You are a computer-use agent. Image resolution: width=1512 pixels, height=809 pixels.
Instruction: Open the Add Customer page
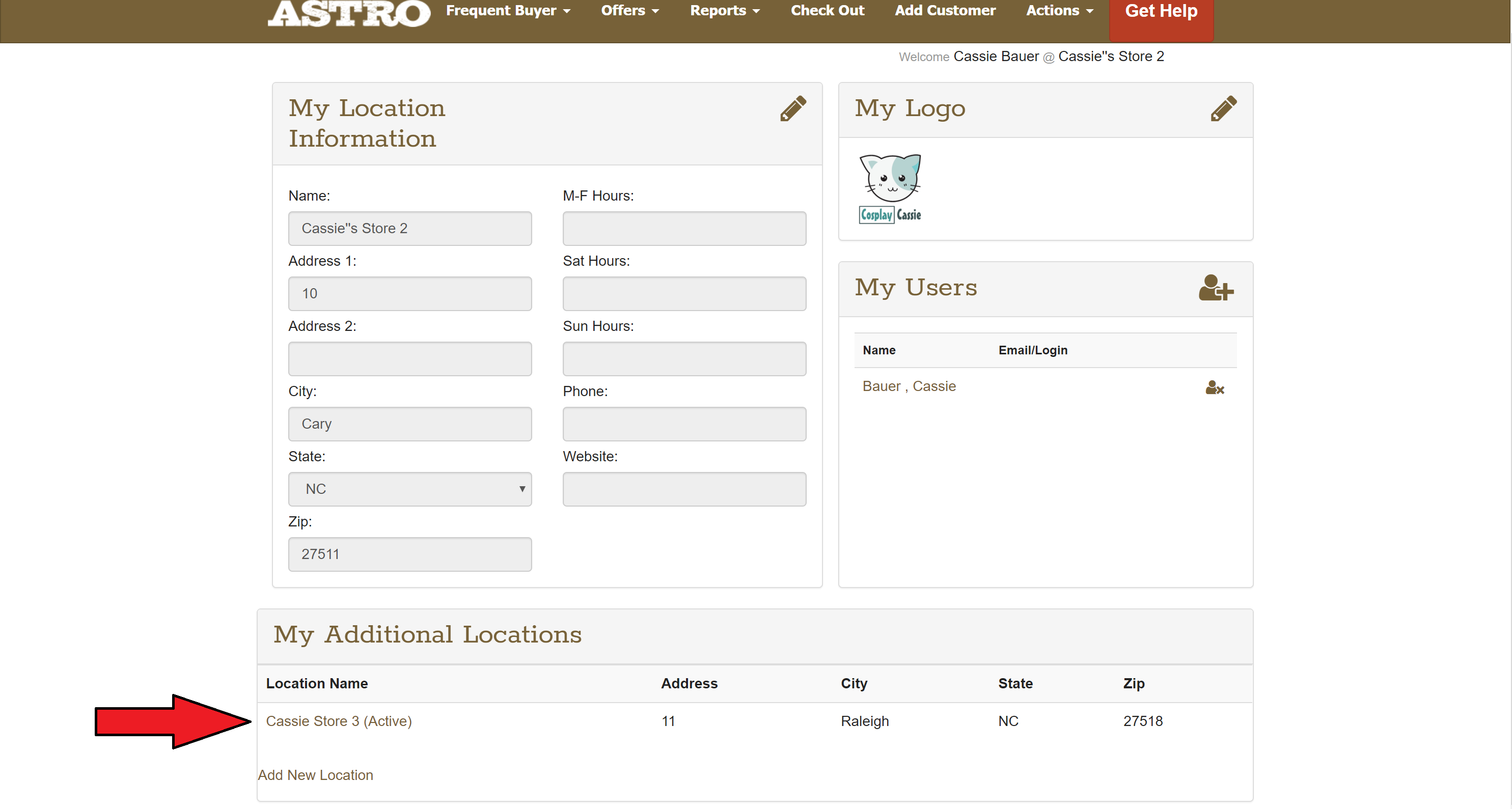point(944,11)
